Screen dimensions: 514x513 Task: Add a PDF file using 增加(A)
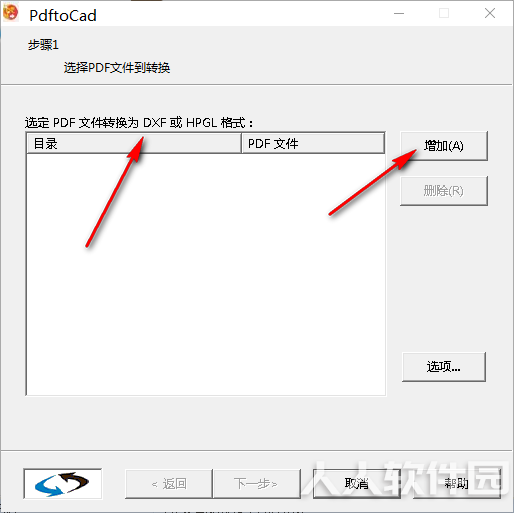pos(444,146)
